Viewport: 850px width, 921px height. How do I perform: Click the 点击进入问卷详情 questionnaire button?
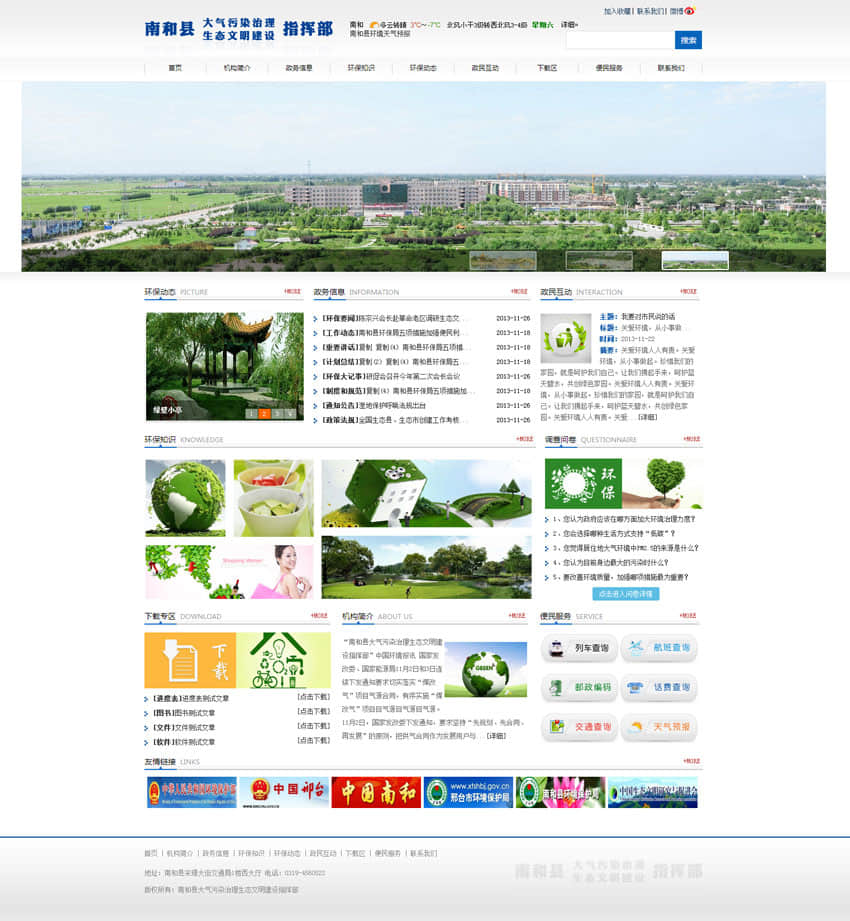[625, 594]
